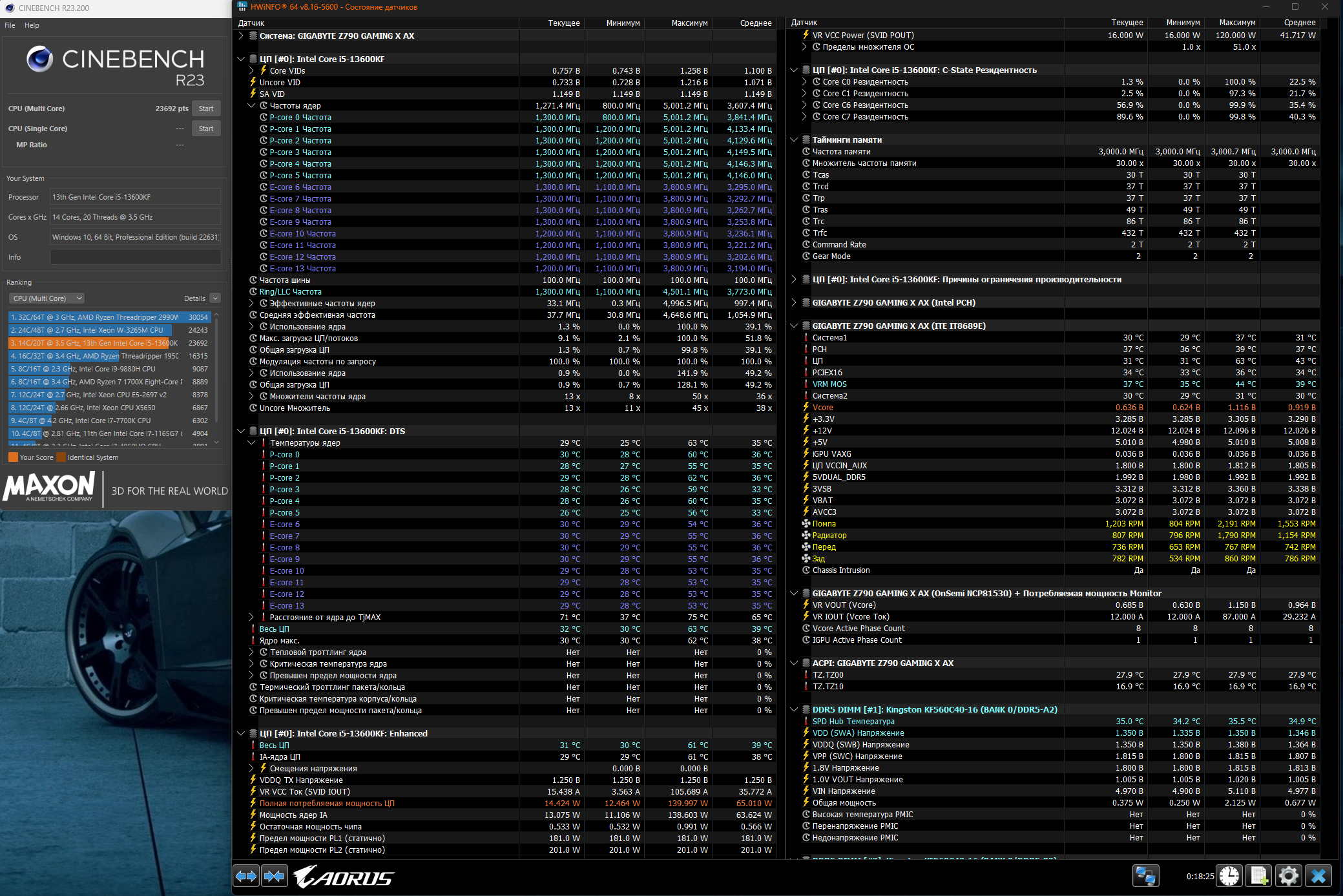Open HWiNFO sensor settings gear
The width and height of the screenshot is (1343, 896).
[1288, 876]
